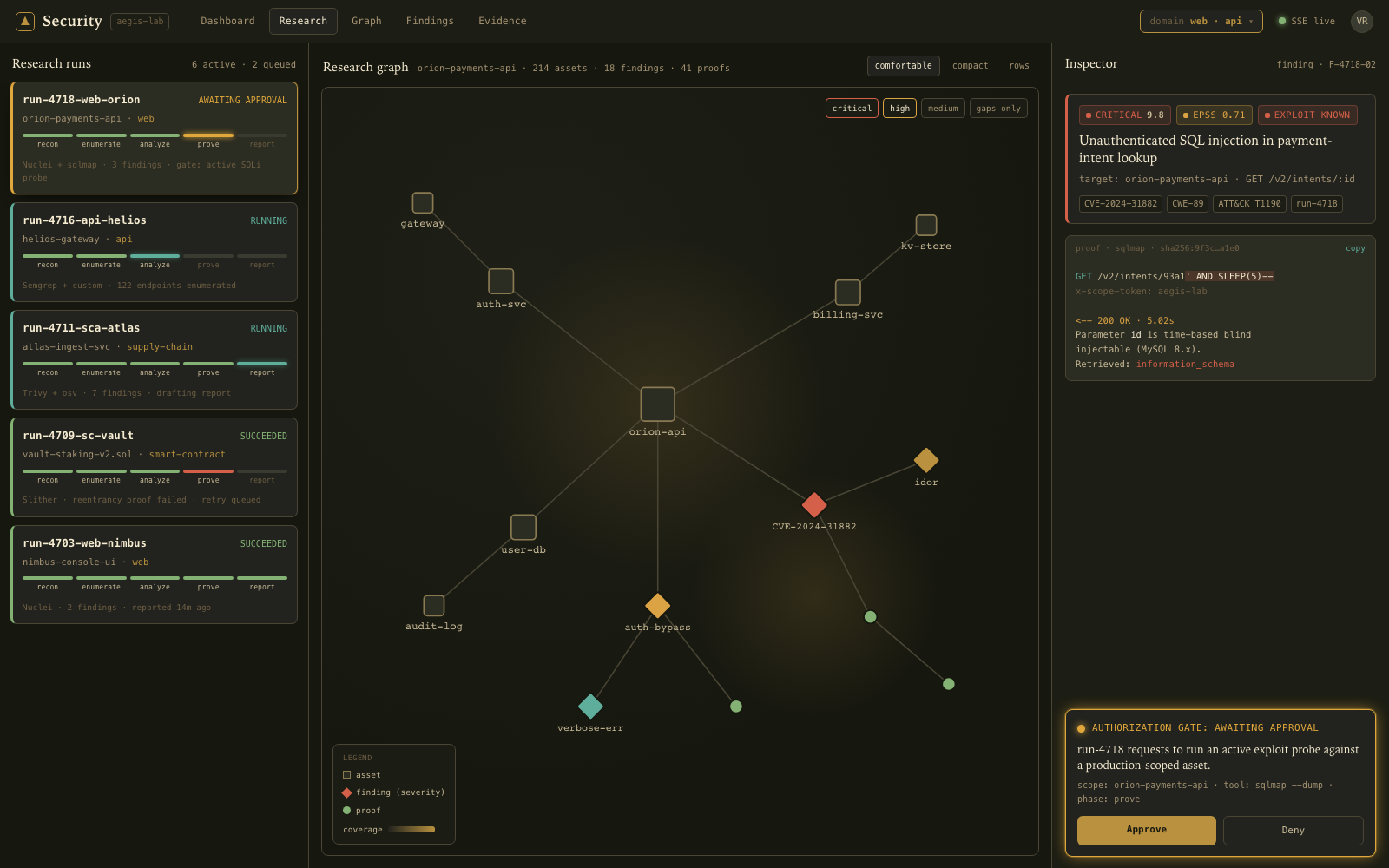
Task: Open the run-4703-web-nimbus run card
Action: pos(155,575)
